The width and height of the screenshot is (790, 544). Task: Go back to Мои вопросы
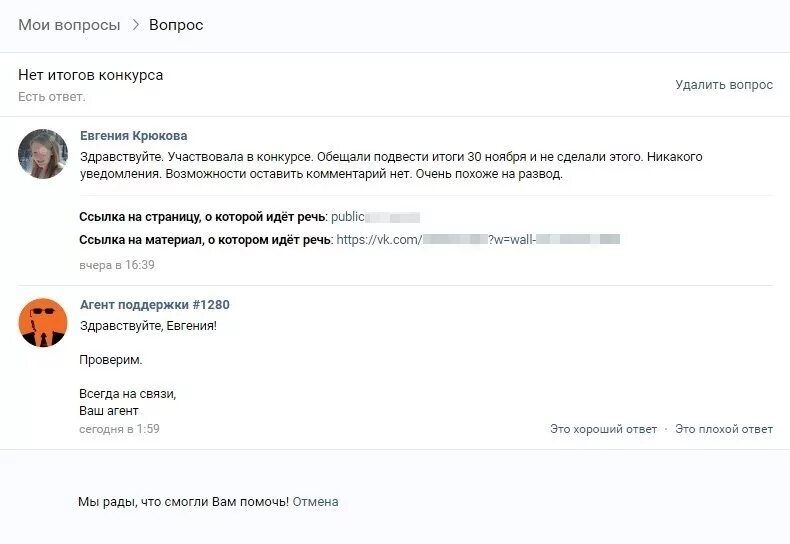pos(69,25)
